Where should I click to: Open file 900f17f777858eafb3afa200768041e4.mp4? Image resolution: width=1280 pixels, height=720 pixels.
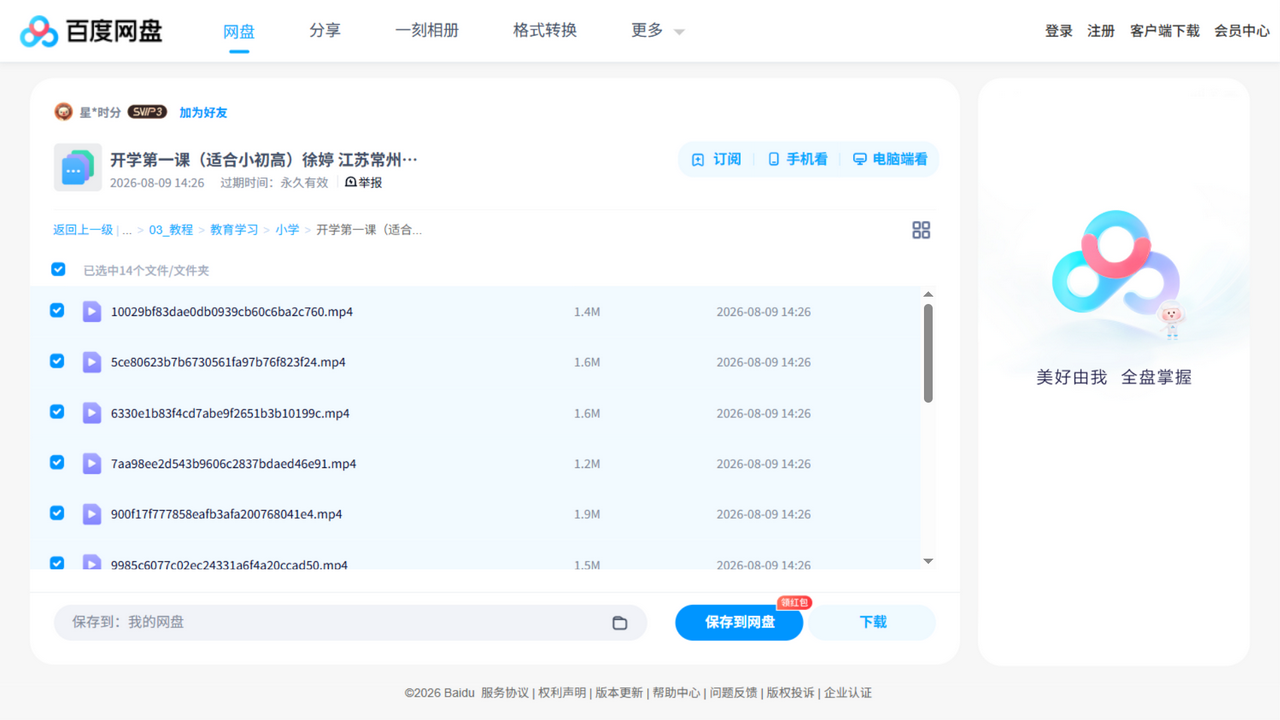point(227,514)
